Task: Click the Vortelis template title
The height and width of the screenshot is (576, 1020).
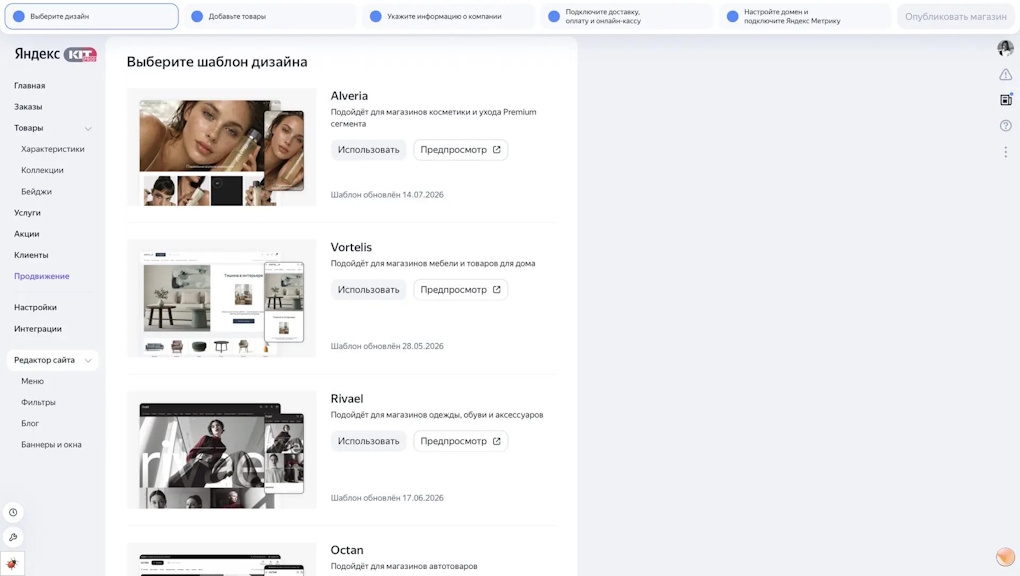Action: coord(351,247)
